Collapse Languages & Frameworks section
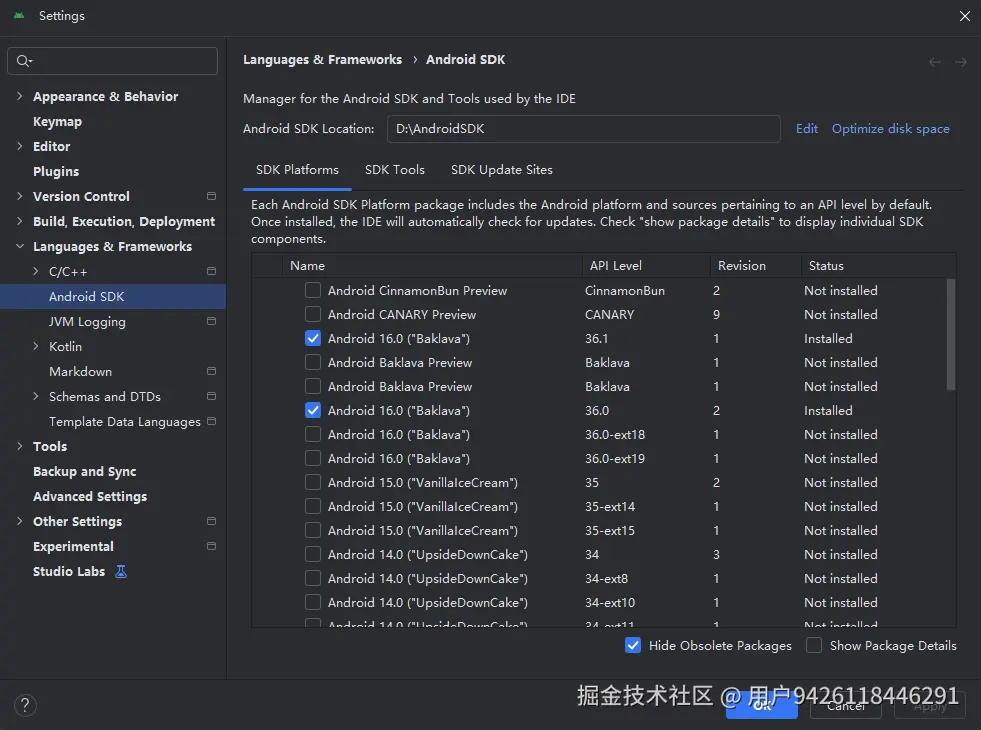Screen dimensions: 981x730 (x=19, y=246)
